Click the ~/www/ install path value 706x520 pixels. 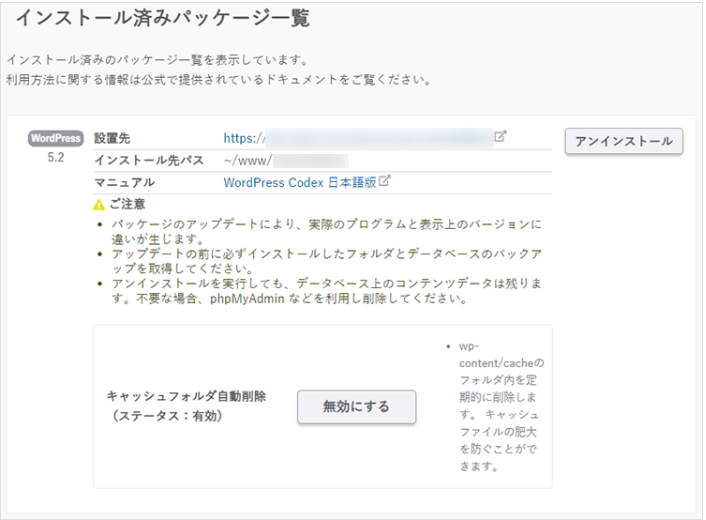click(286, 161)
